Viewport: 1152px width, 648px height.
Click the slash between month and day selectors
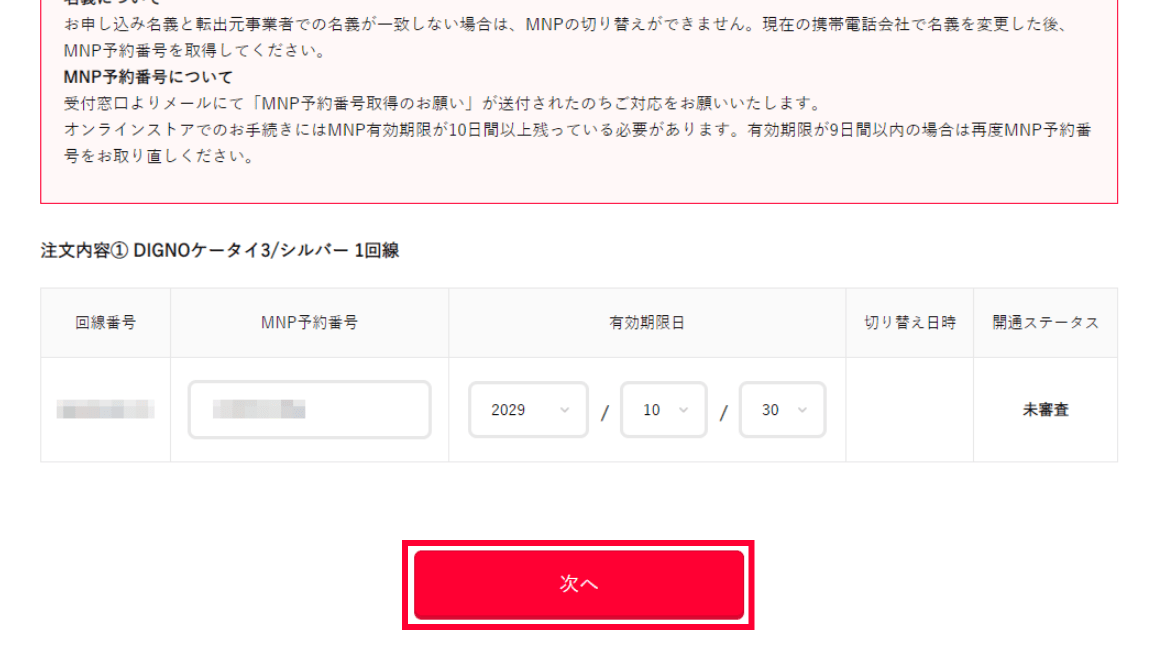pyautogui.click(x=723, y=412)
